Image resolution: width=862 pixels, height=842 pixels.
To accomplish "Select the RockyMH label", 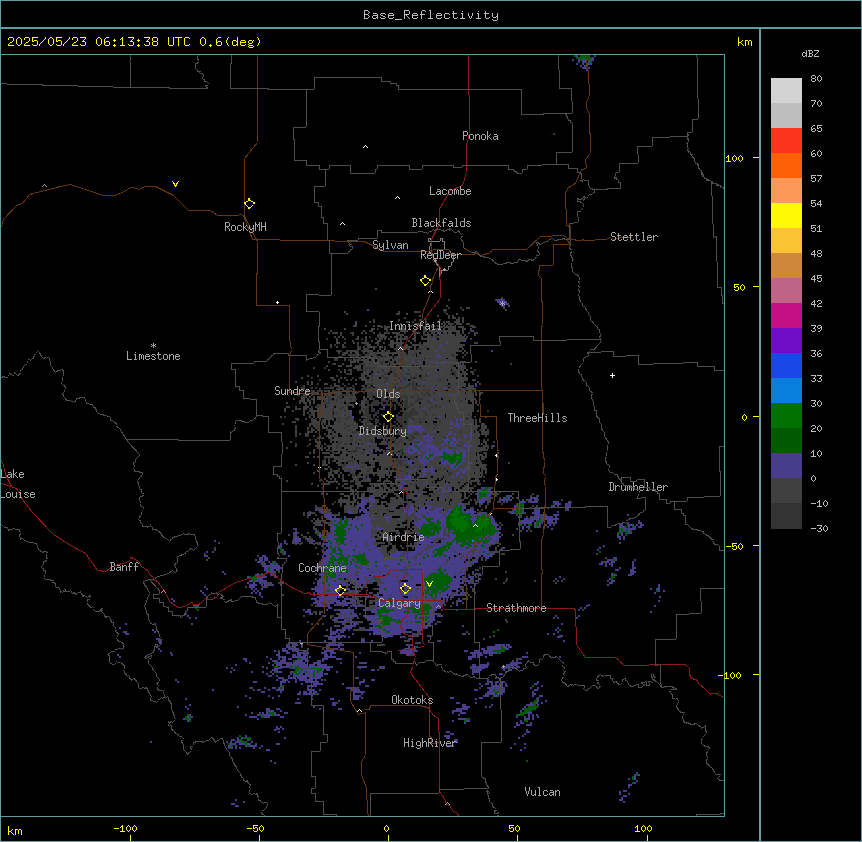I will (245, 227).
